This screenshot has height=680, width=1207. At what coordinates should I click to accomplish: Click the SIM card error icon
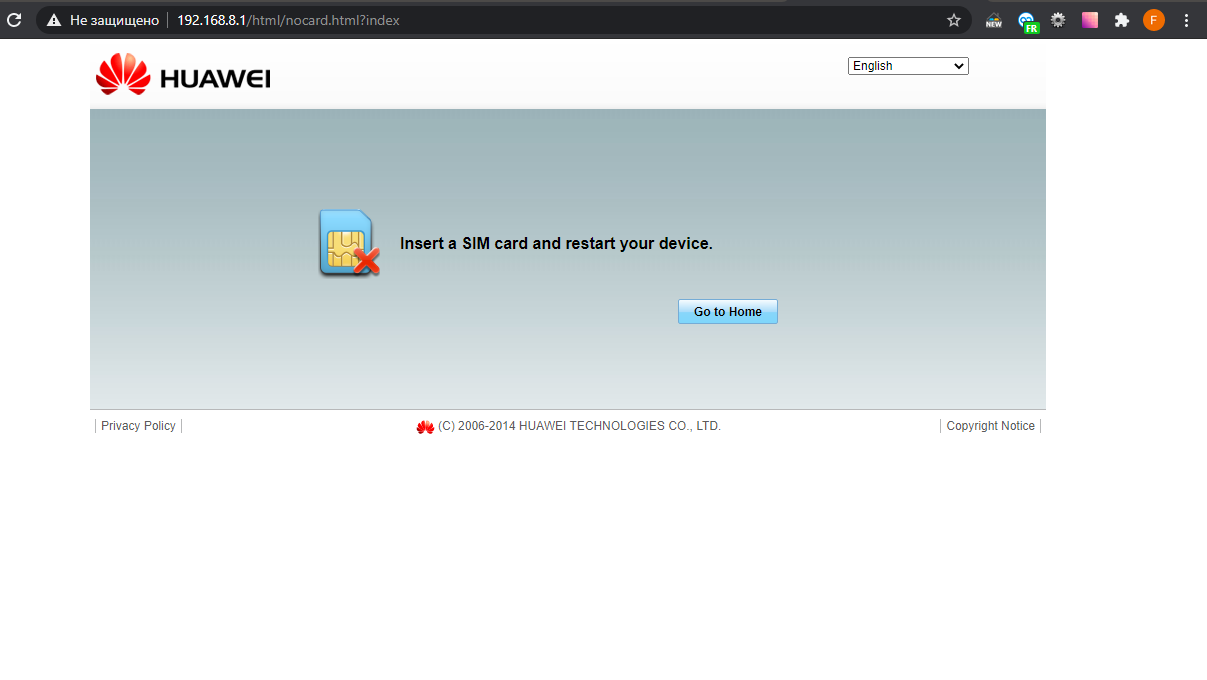pyautogui.click(x=348, y=243)
